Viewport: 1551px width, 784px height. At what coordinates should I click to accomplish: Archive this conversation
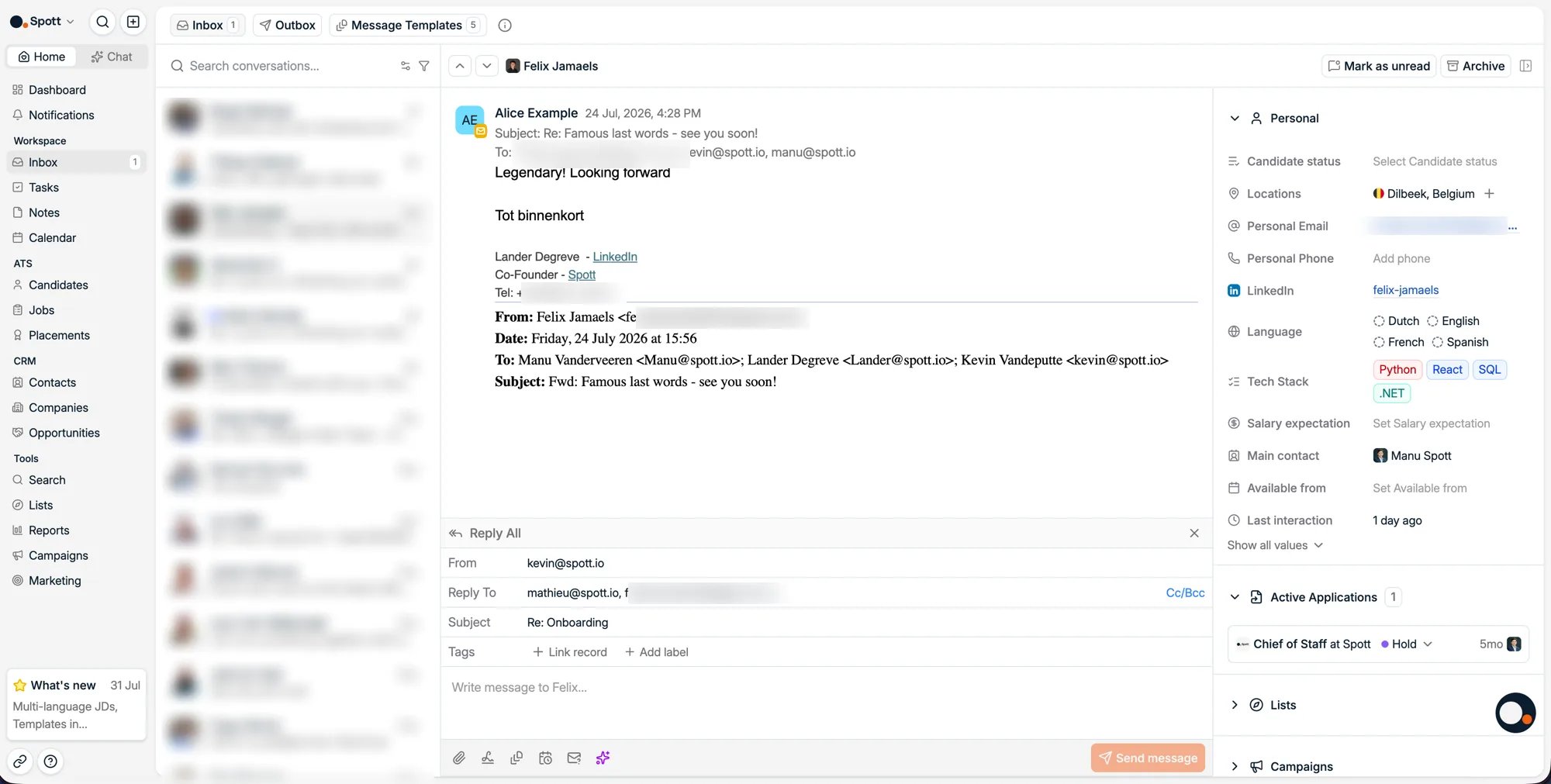pyautogui.click(x=1476, y=66)
